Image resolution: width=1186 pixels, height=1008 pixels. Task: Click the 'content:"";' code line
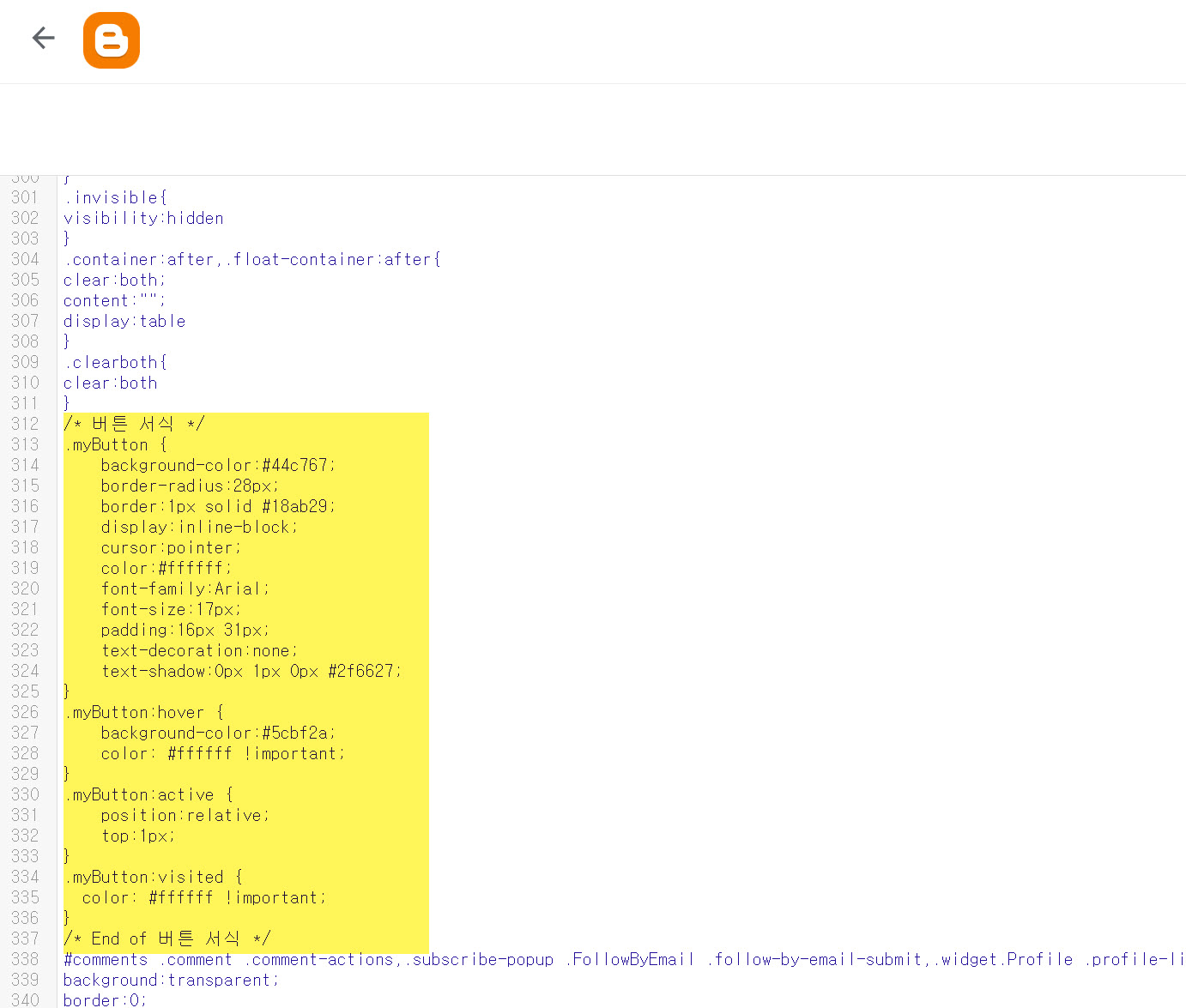(114, 300)
